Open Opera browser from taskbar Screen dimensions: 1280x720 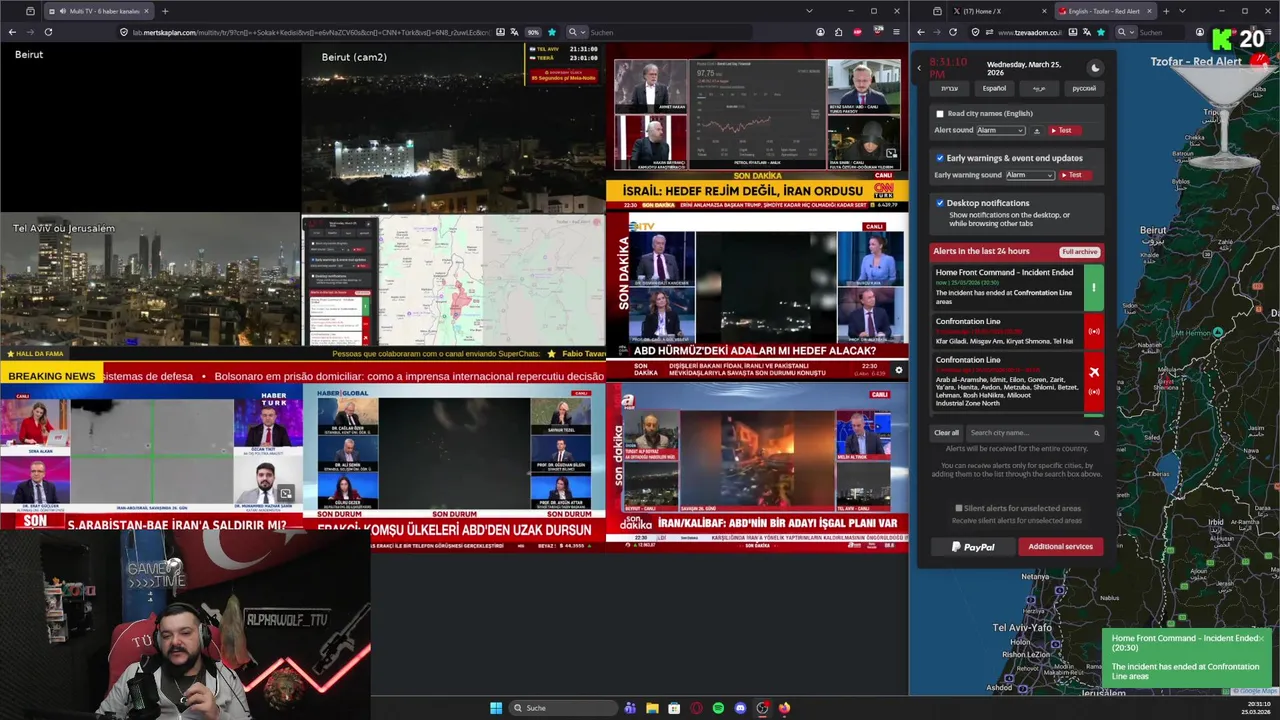(696, 708)
